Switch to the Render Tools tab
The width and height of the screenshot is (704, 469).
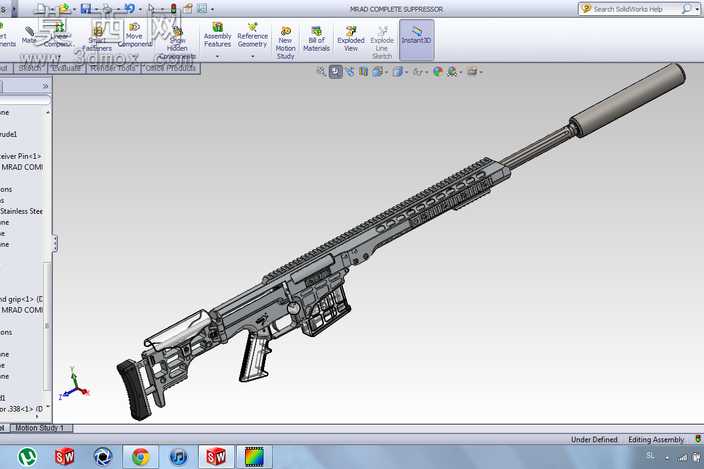tap(113, 68)
